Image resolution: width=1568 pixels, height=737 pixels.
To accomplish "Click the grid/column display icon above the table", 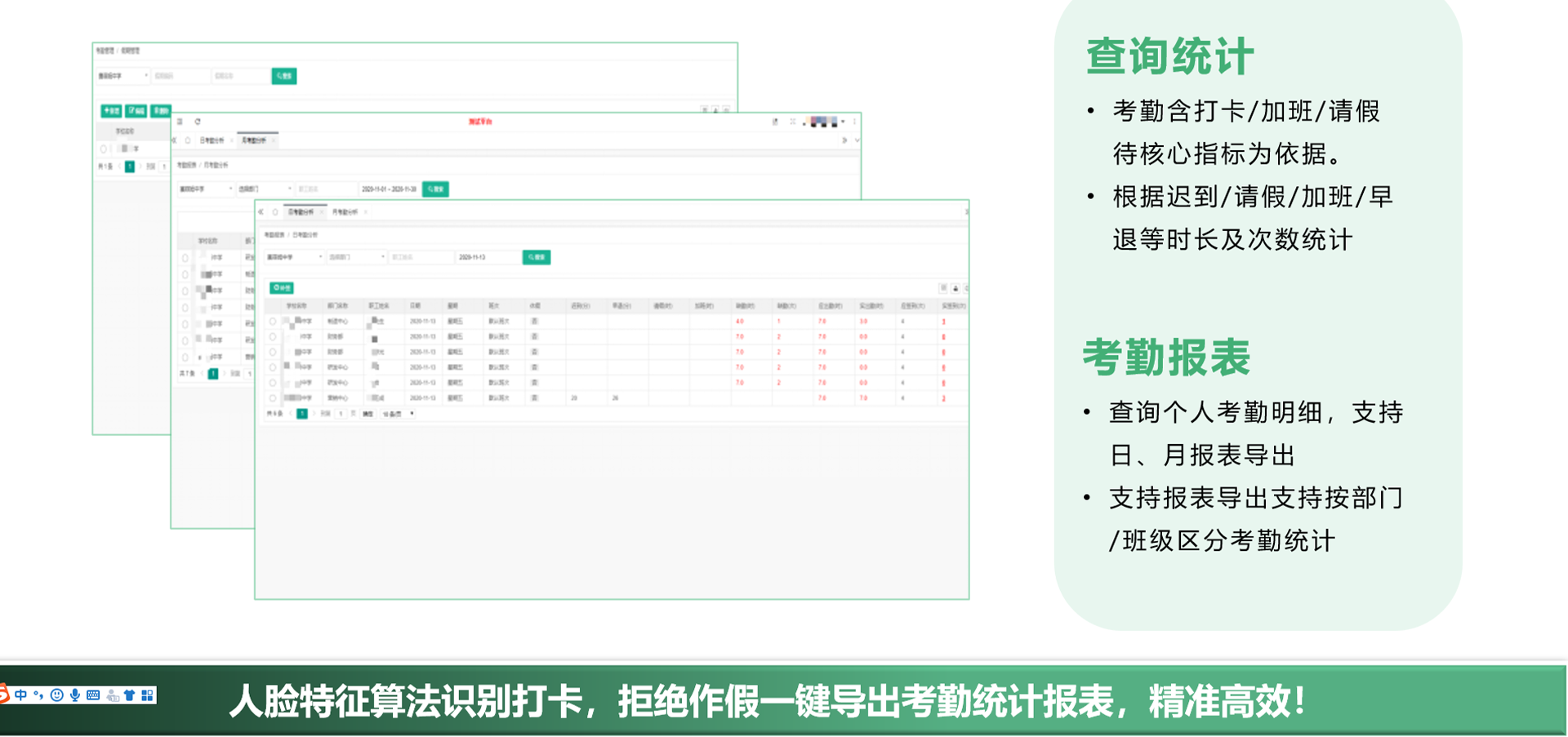I will [x=942, y=289].
